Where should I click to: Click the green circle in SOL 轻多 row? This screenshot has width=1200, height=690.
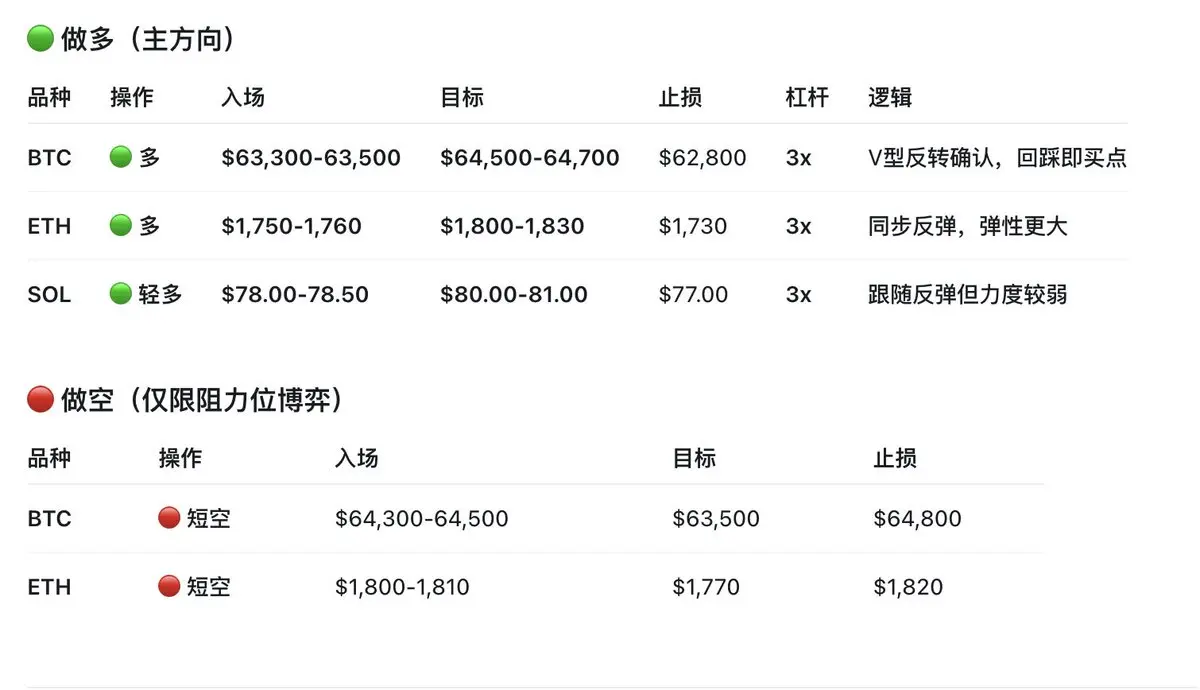coord(121,294)
